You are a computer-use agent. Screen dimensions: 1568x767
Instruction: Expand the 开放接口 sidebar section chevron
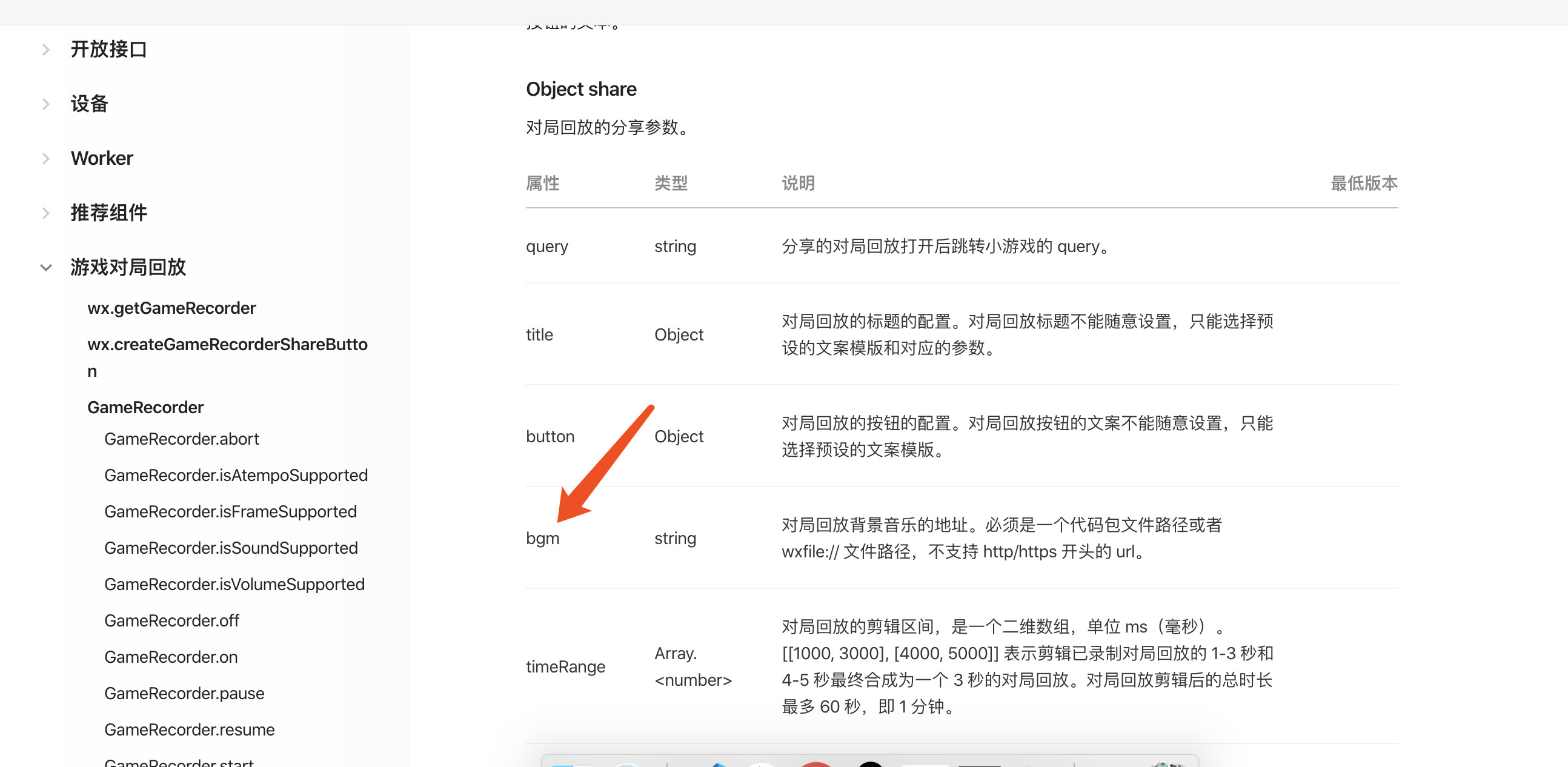click(x=45, y=49)
